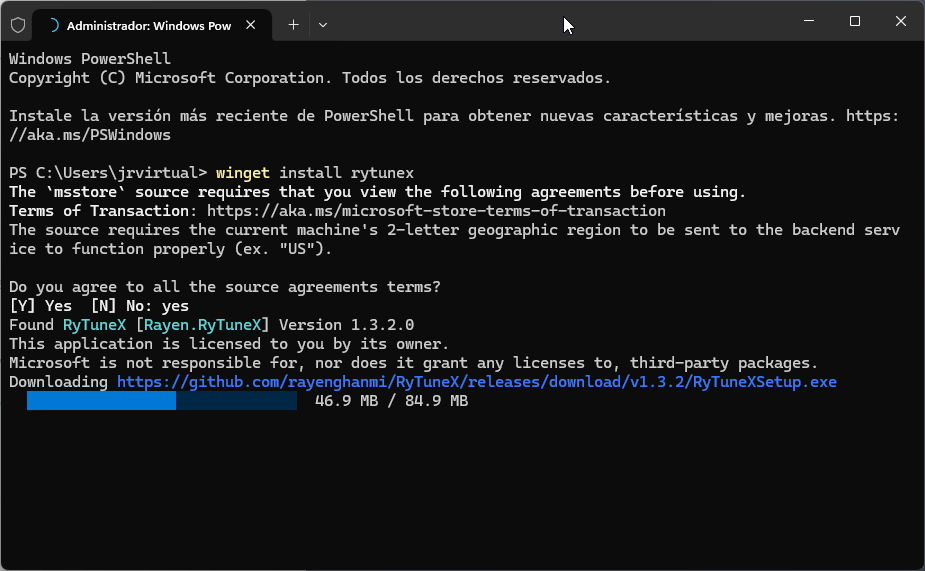Click the //aka.ms/PSWindows link text
The image size is (925, 571).
coord(90,135)
